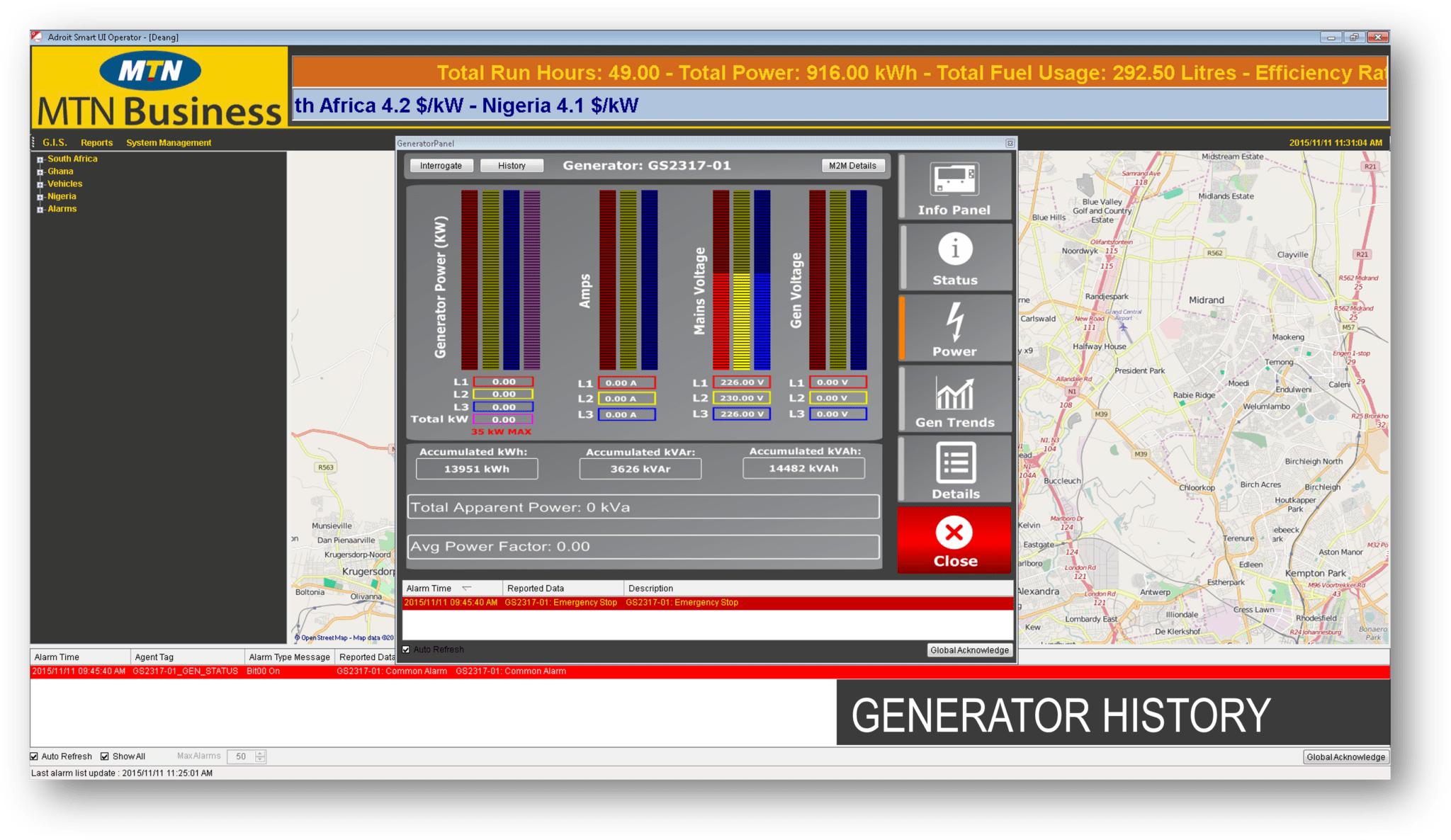The height and width of the screenshot is (840, 1451).
Task: Click the Mains Voltage L1 red bar
Action: 721,280
